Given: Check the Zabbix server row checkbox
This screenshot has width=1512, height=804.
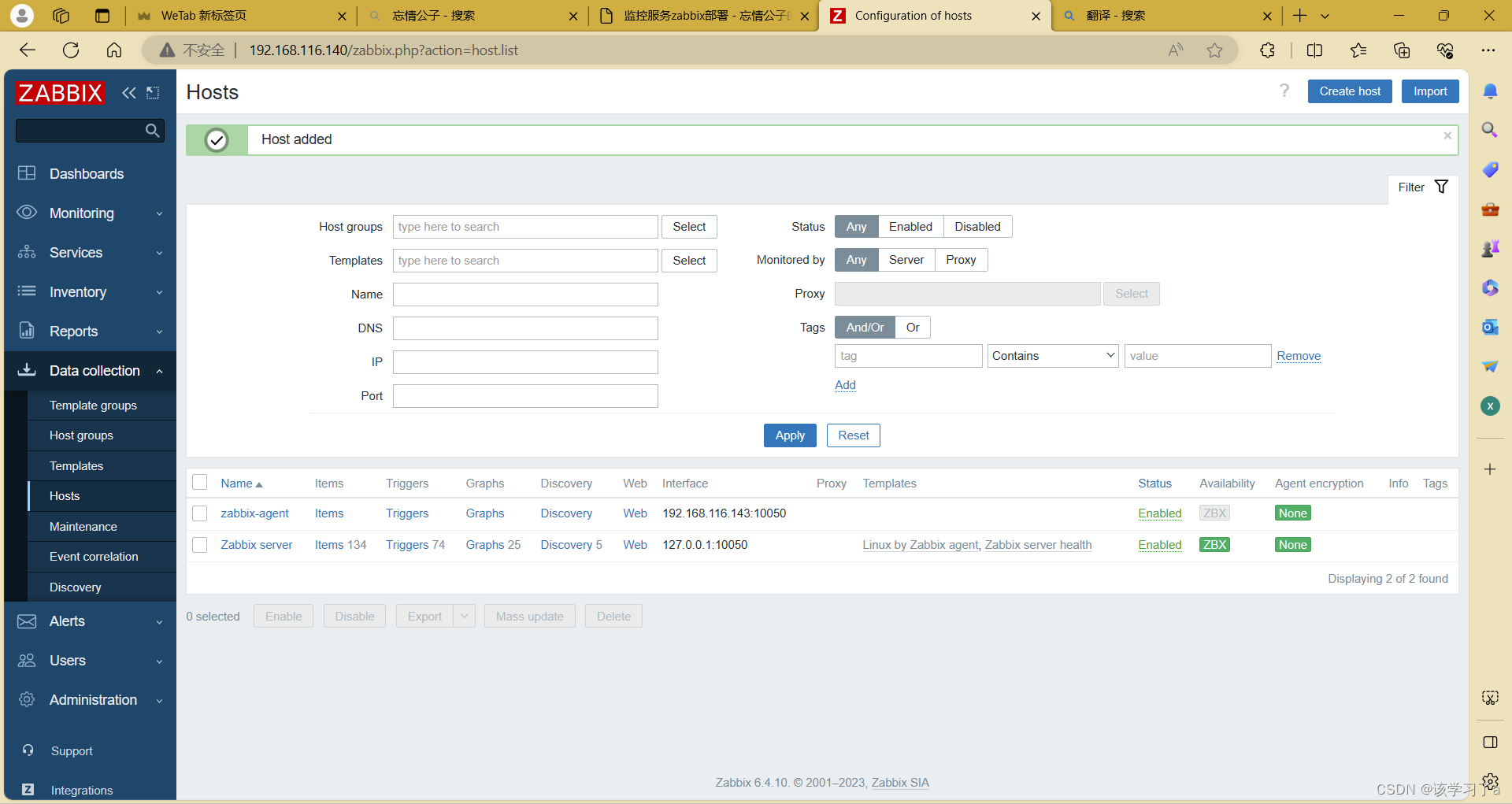Looking at the screenshot, I should coord(200,545).
